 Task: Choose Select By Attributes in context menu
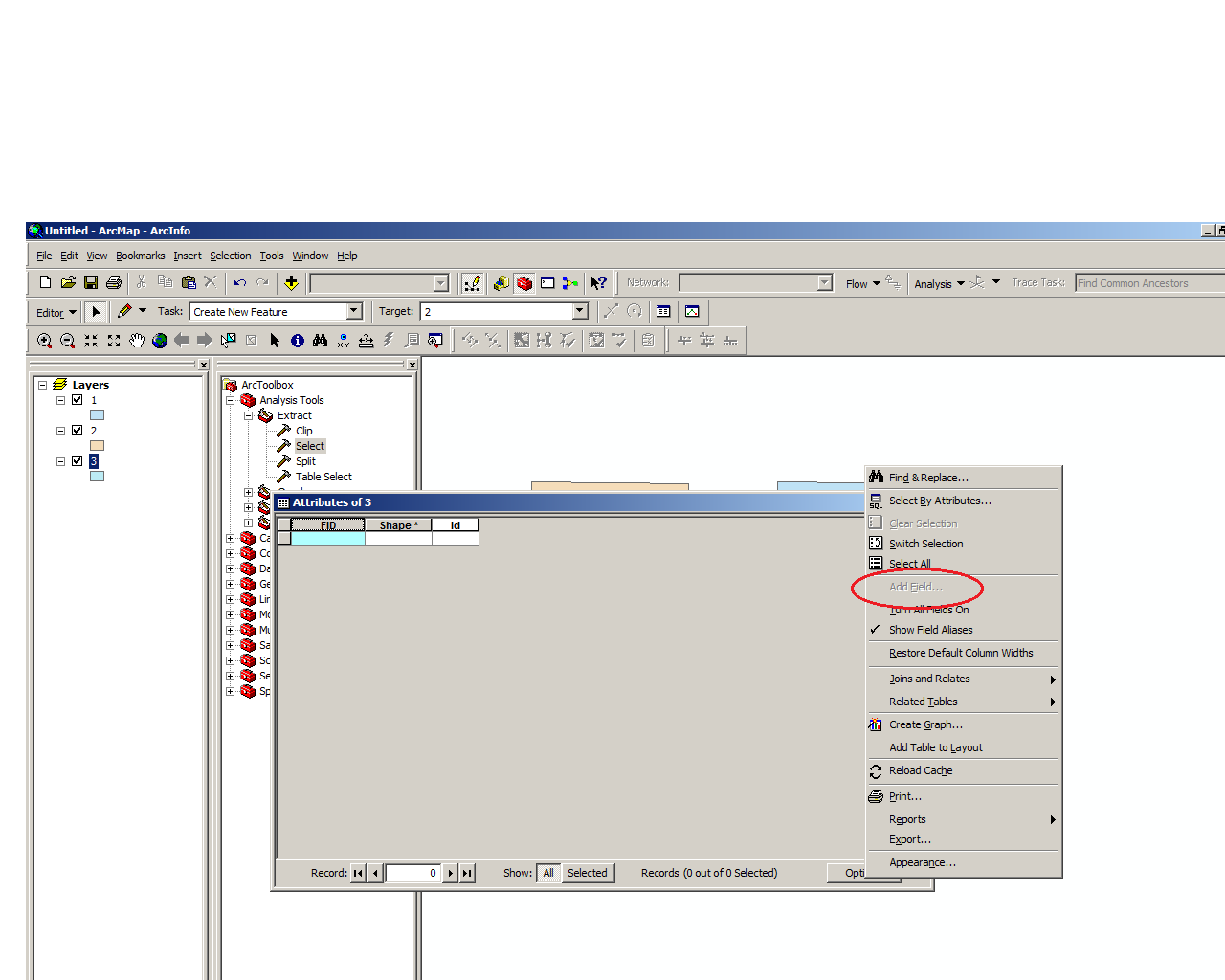[x=939, y=501]
